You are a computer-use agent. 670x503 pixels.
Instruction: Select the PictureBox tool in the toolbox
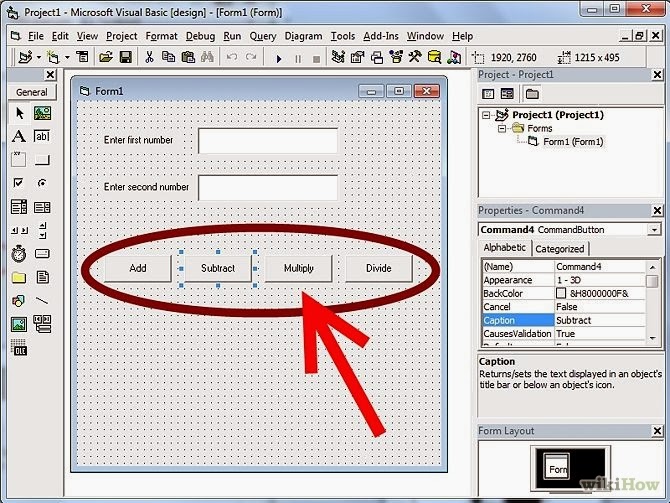pyautogui.click(x=42, y=113)
